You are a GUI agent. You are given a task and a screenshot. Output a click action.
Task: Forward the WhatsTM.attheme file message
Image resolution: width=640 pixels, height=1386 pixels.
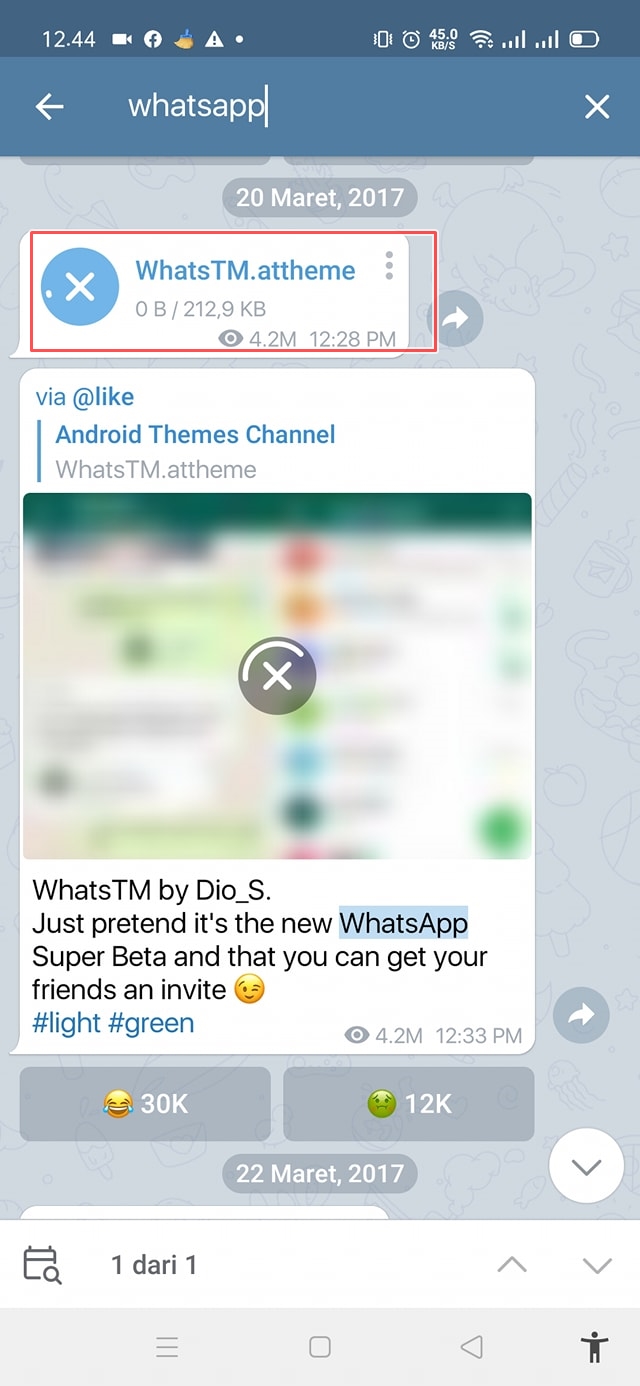[x=456, y=318]
